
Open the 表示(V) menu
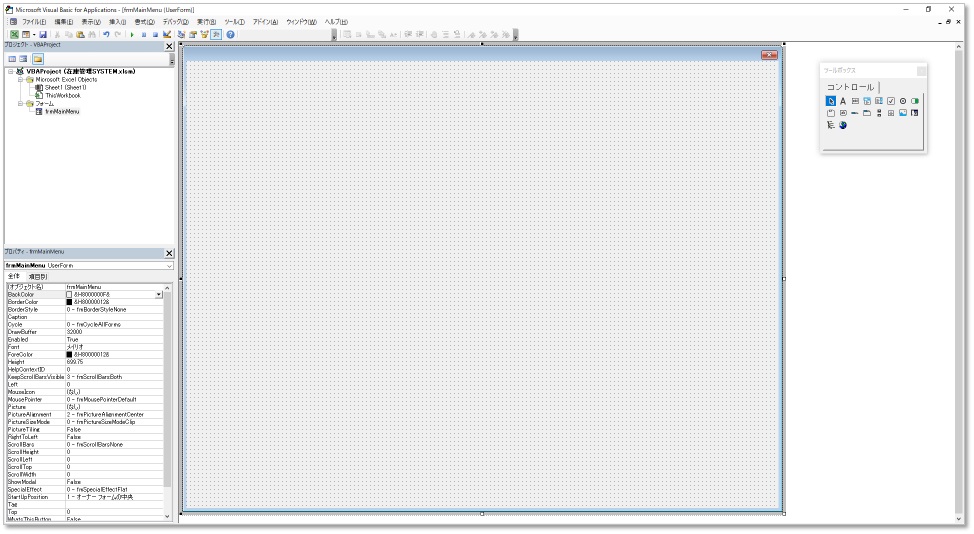point(91,22)
